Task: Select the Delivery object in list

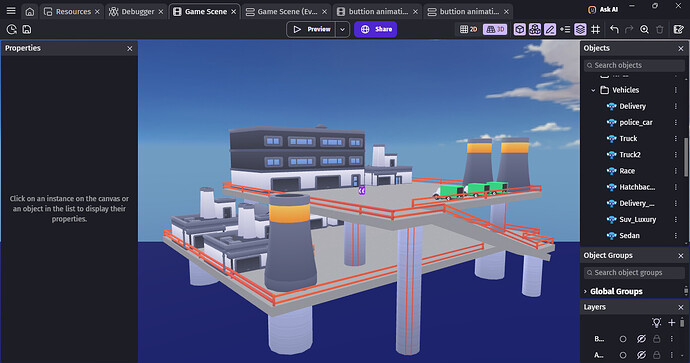Action: click(x=632, y=106)
